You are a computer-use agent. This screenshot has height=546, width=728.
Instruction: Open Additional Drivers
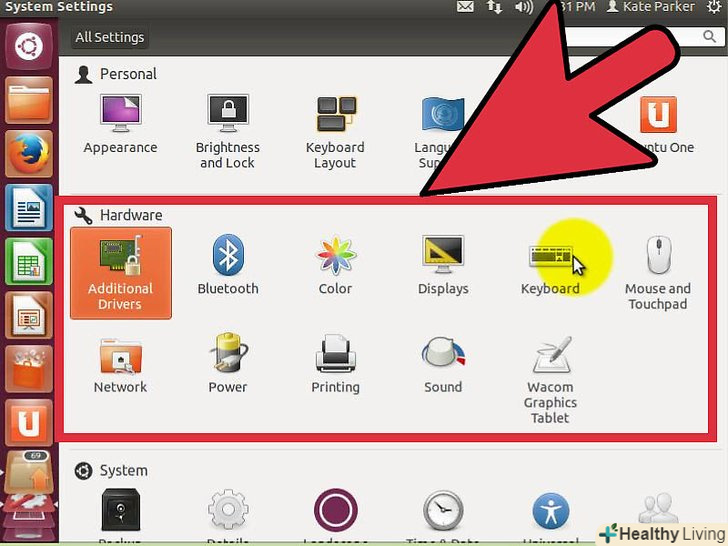click(x=121, y=273)
